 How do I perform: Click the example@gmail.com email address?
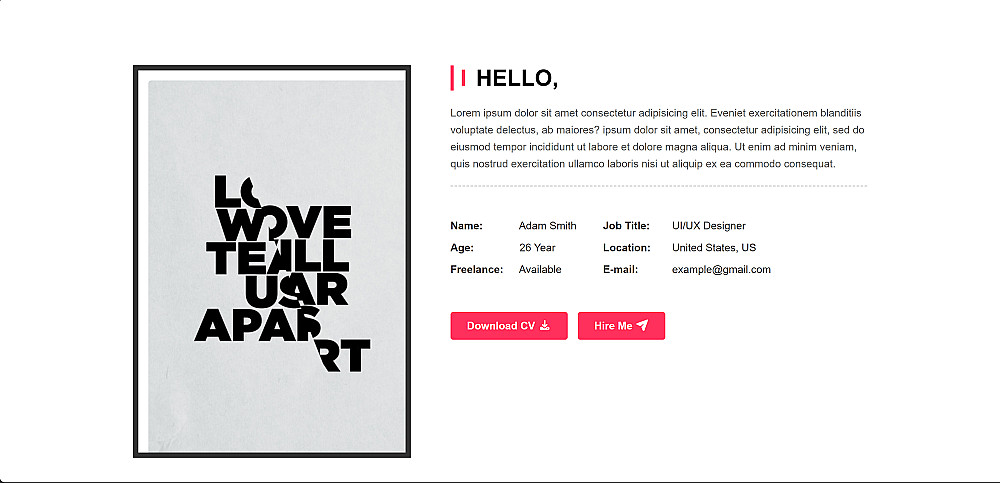click(721, 269)
